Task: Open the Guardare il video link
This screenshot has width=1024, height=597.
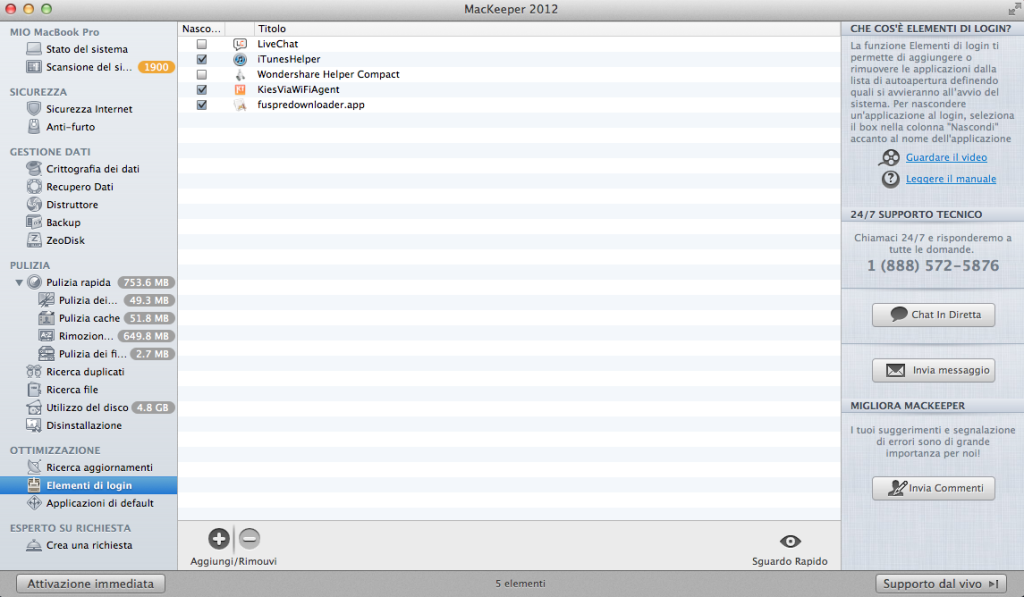Action: click(946, 157)
